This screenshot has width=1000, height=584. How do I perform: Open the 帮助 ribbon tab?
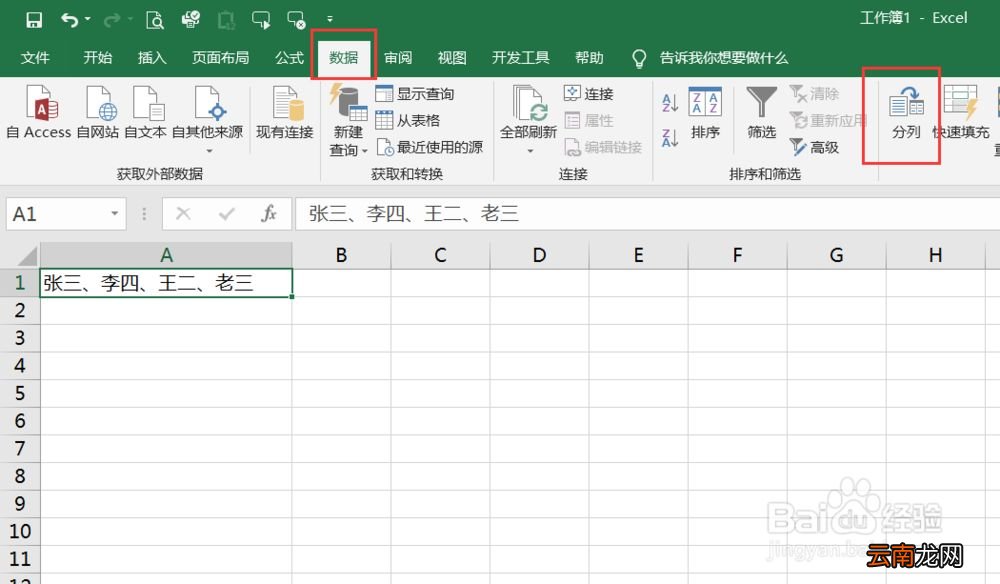pos(589,58)
